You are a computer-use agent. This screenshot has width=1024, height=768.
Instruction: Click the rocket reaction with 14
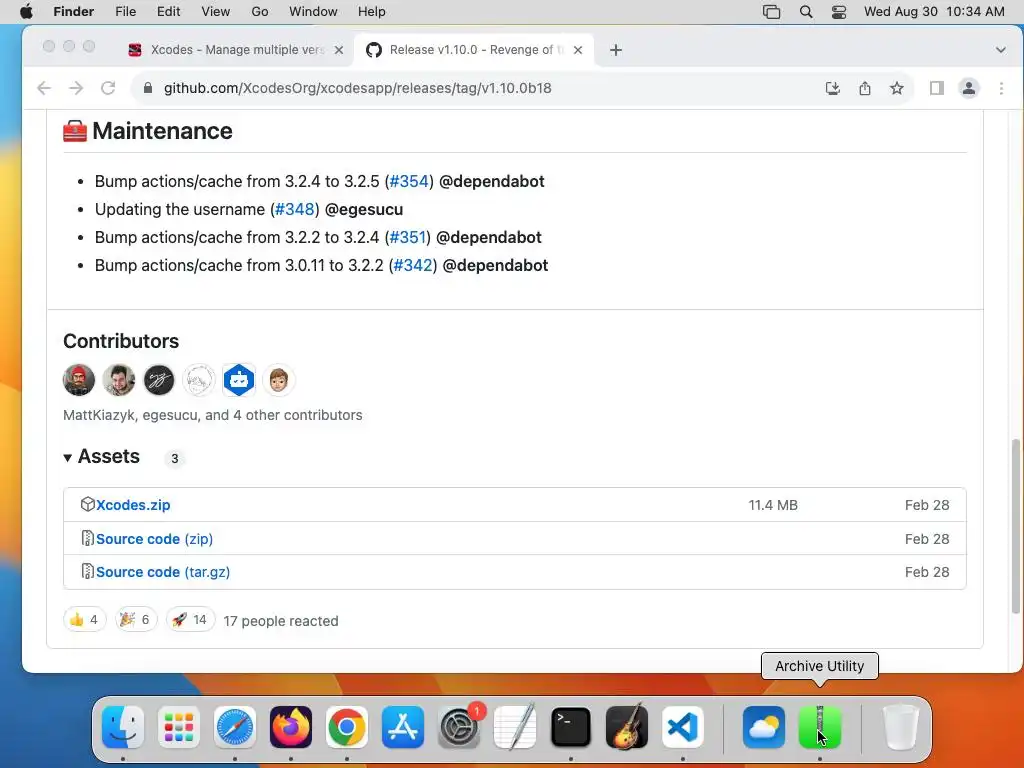pos(190,619)
